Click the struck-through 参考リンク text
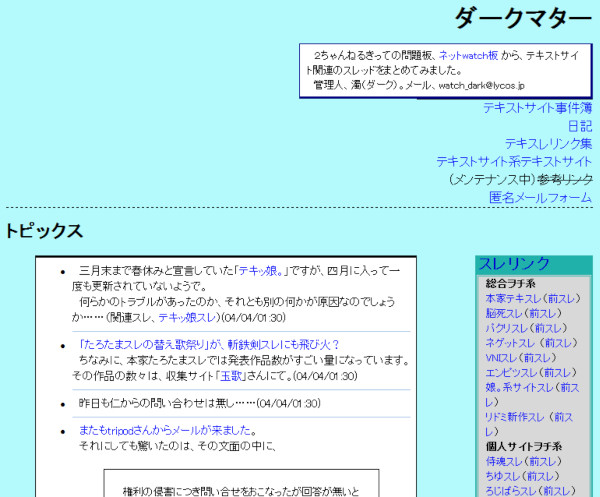 565,180
